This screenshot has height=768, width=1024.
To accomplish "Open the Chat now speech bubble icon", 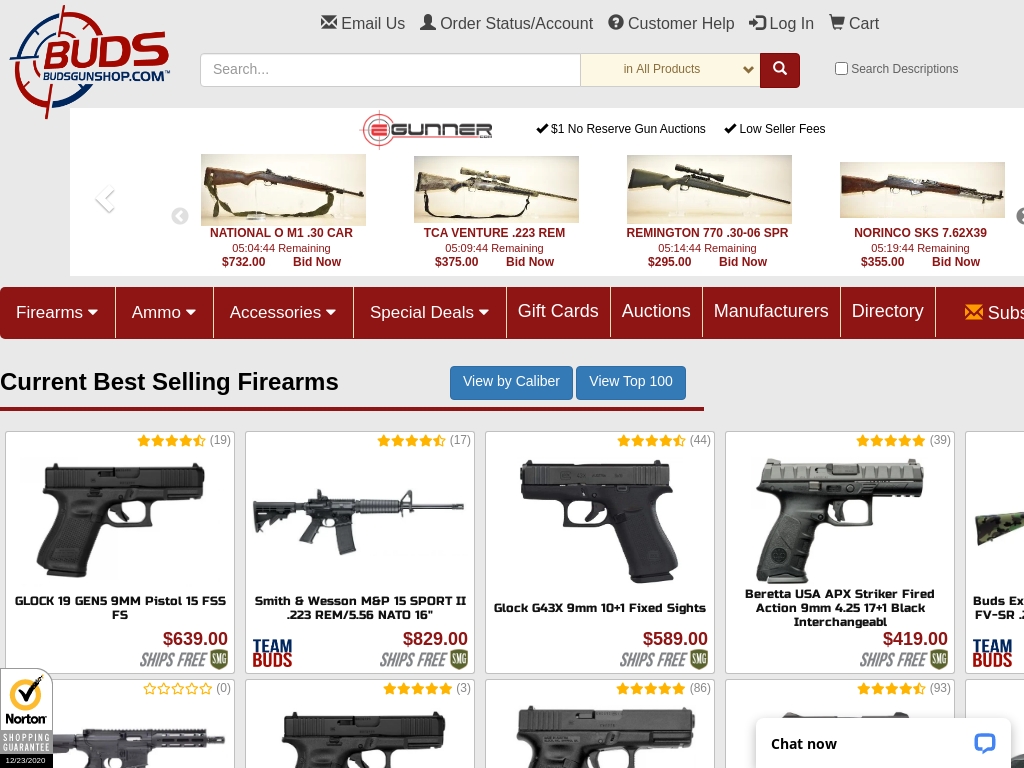I will click(x=984, y=743).
